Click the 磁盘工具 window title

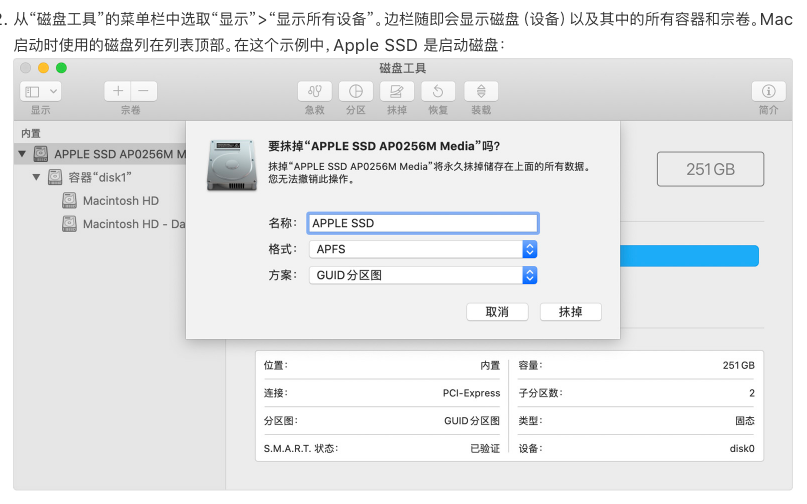point(402,68)
